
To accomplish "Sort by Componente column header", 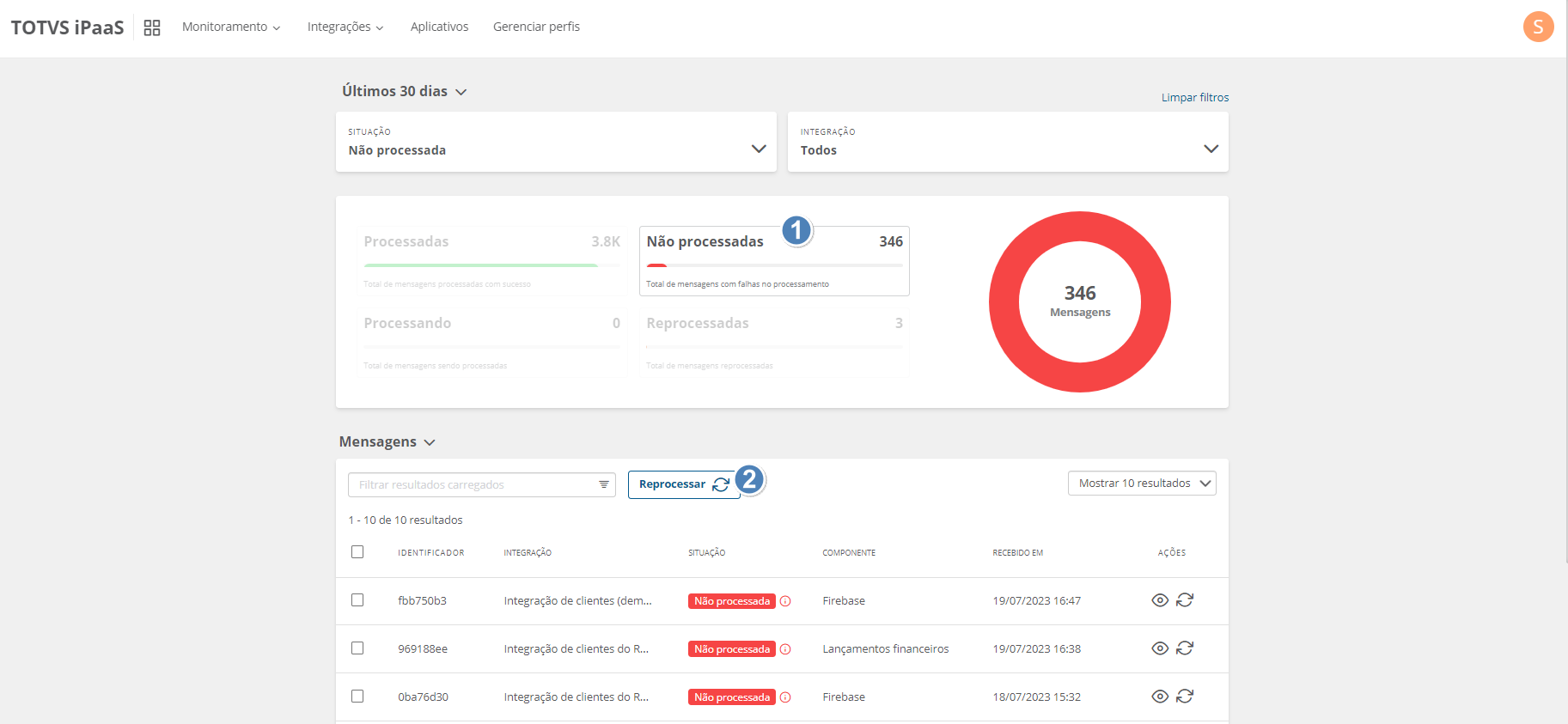I will click(849, 553).
